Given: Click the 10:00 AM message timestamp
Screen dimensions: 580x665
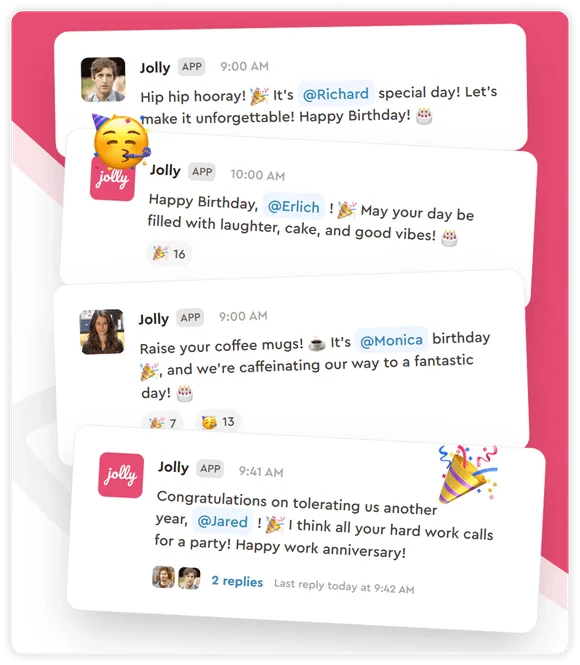Looking at the screenshot, I should 257,175.
